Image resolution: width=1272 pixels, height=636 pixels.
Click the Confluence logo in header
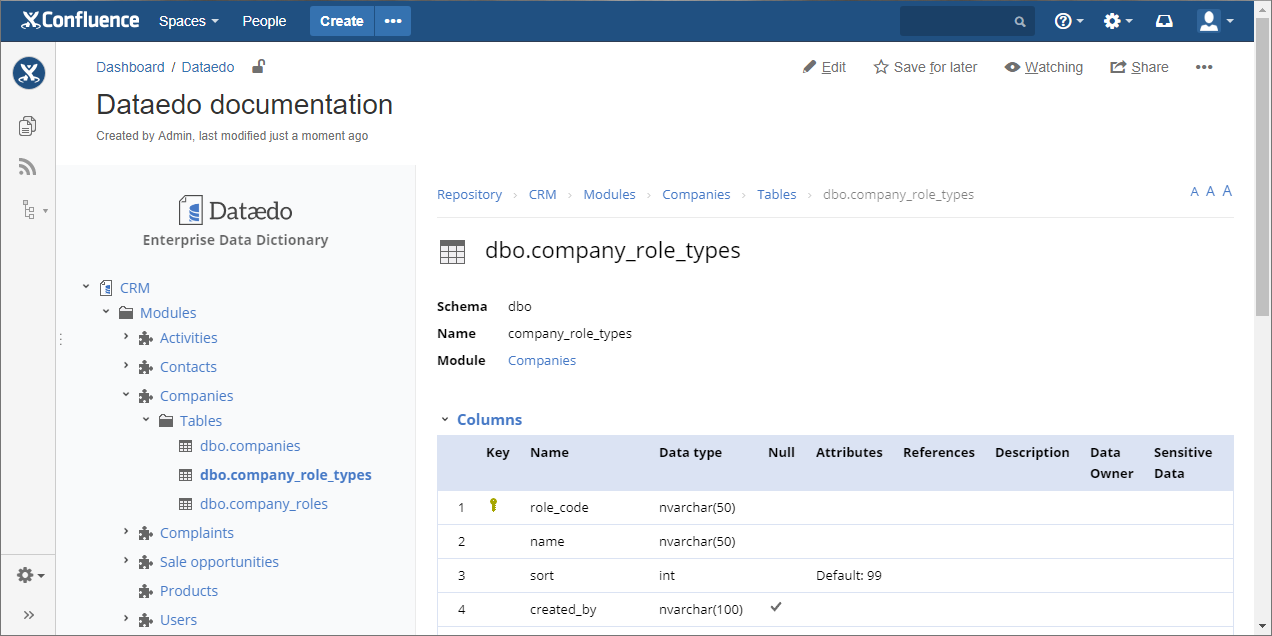[x=81, y=21]
